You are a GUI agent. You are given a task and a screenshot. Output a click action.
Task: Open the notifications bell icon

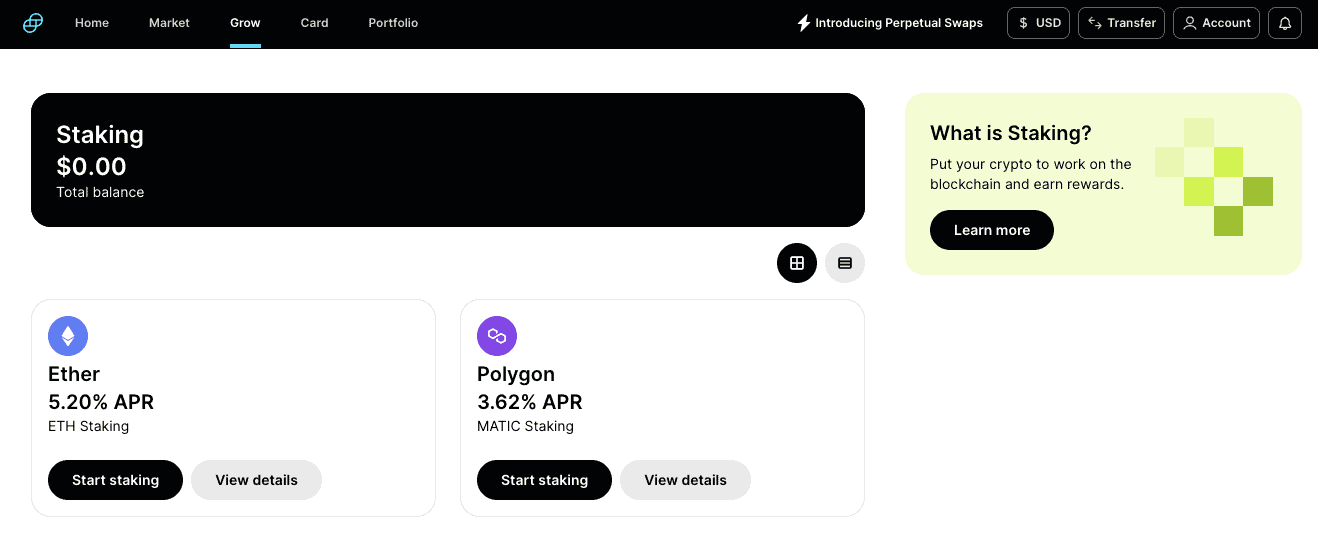[1285, 23]
